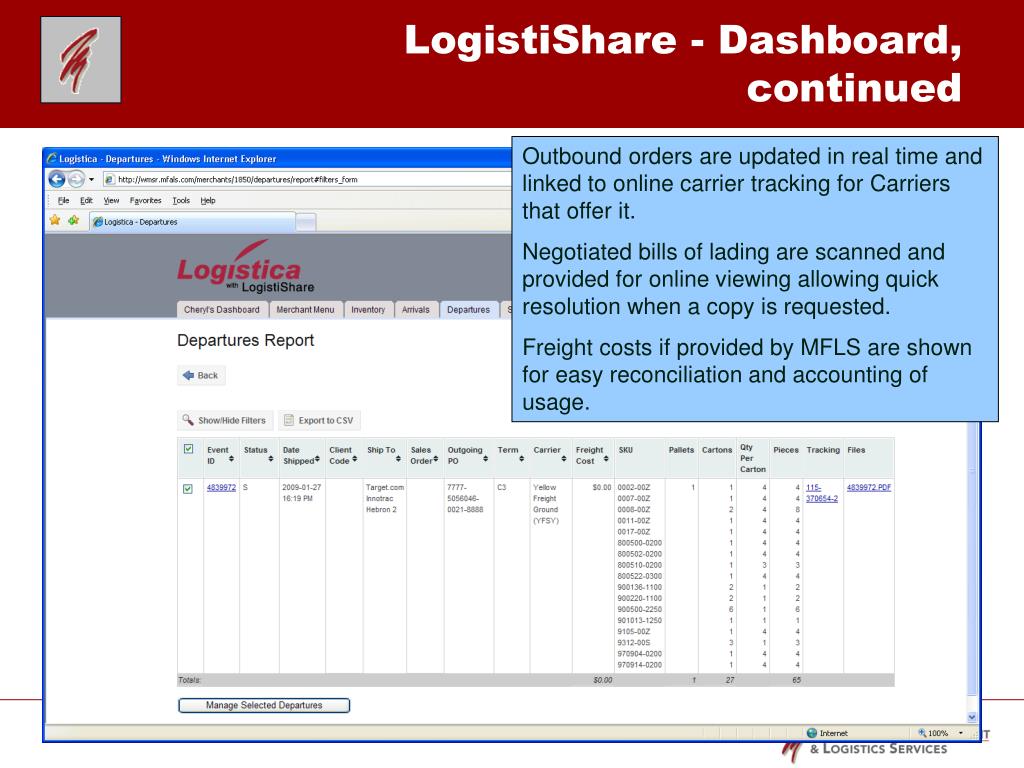Screen dimensions: 1024x768
Task: Open the zoom level dropdown arrow
Action: click(x=961, y=733)
